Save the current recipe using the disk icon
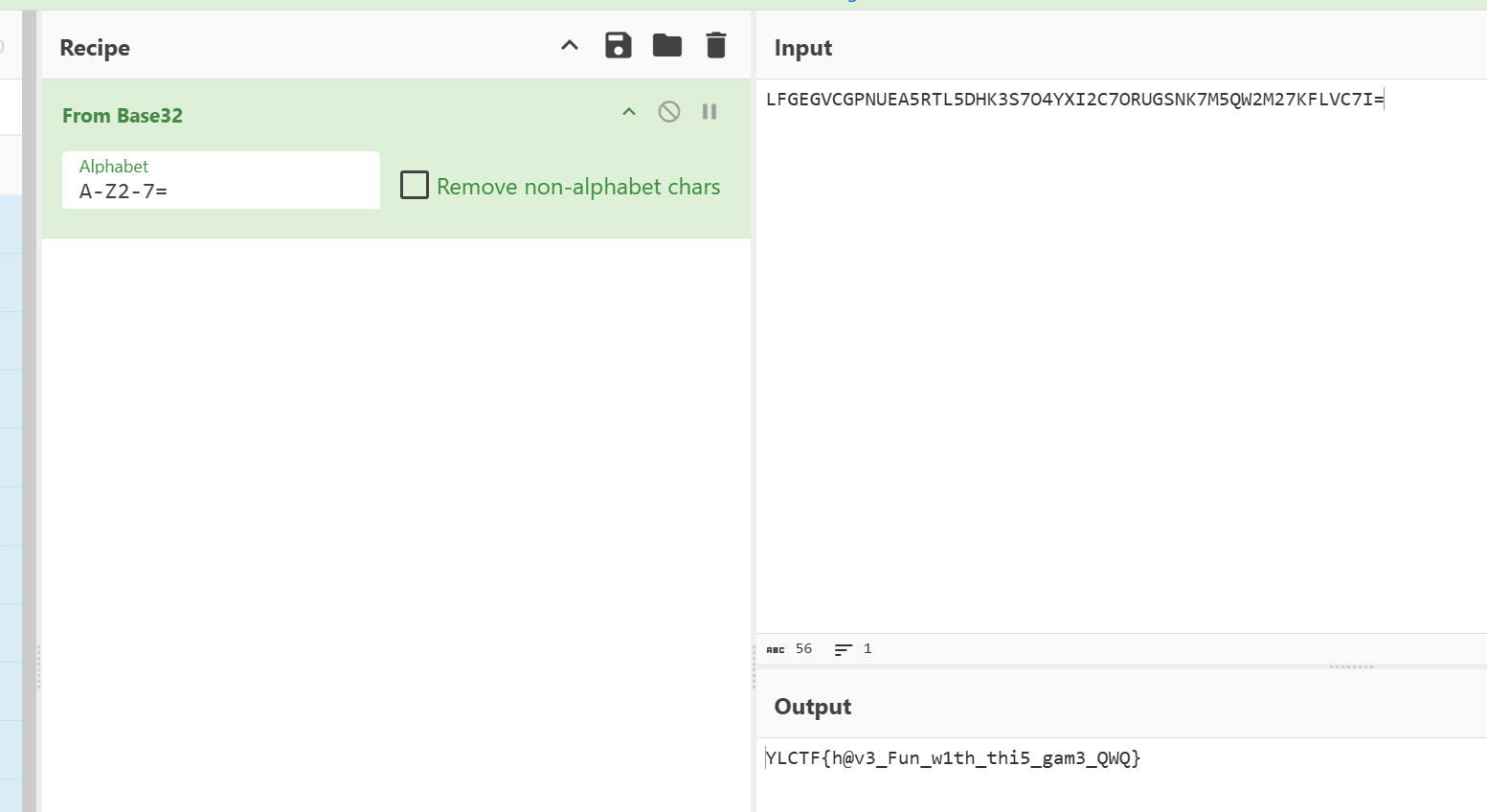 pyautogui.click(x=618, y=45)
